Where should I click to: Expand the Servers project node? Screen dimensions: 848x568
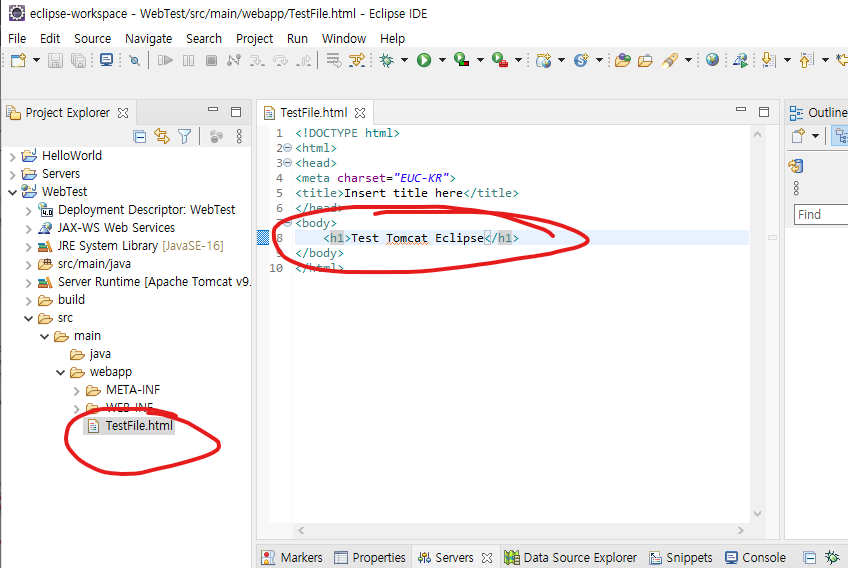pos(12,175)
